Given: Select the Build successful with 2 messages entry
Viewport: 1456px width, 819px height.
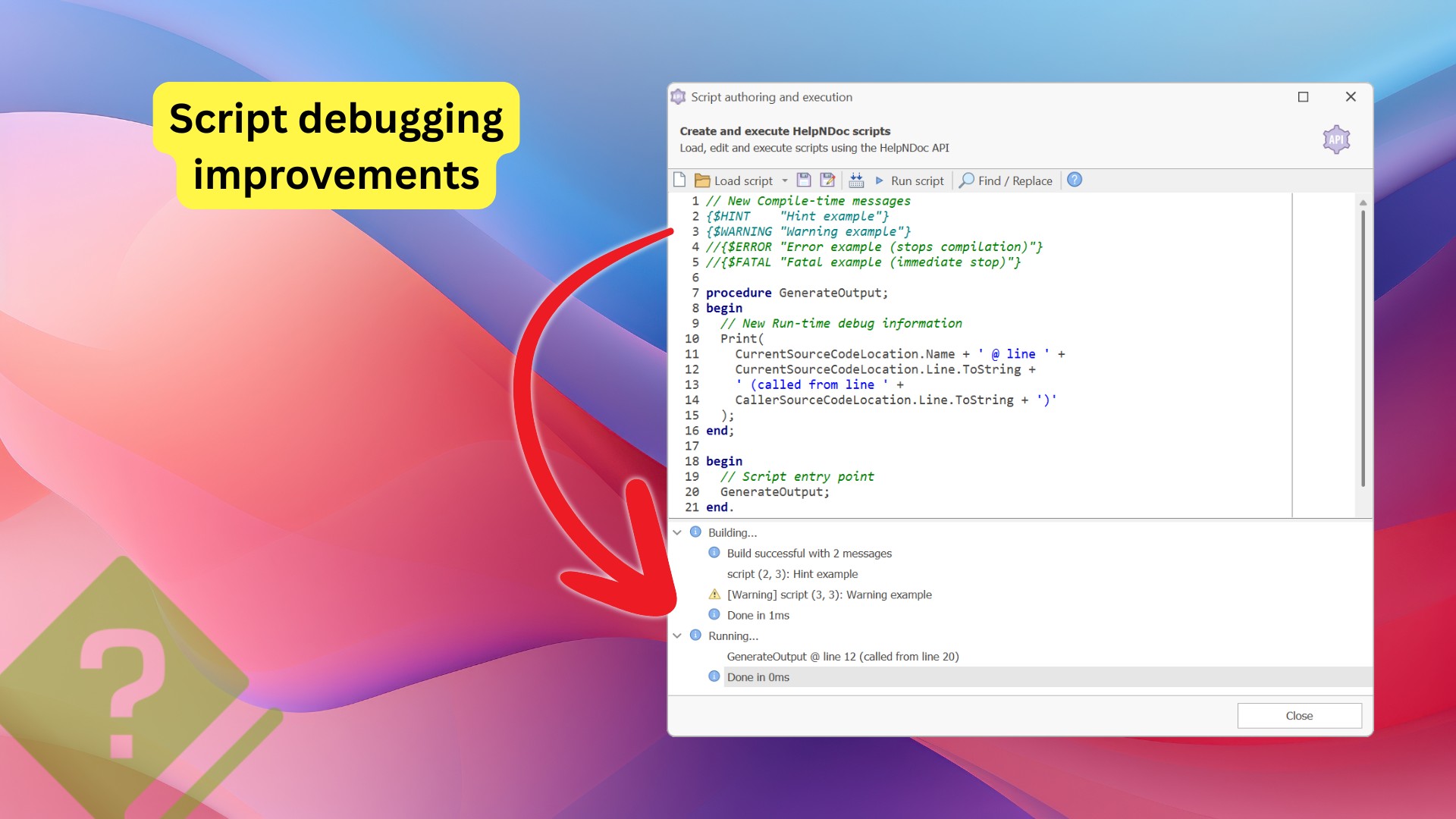Looking at the screenshot, I should pyautogui.click(x=808, y=554).
